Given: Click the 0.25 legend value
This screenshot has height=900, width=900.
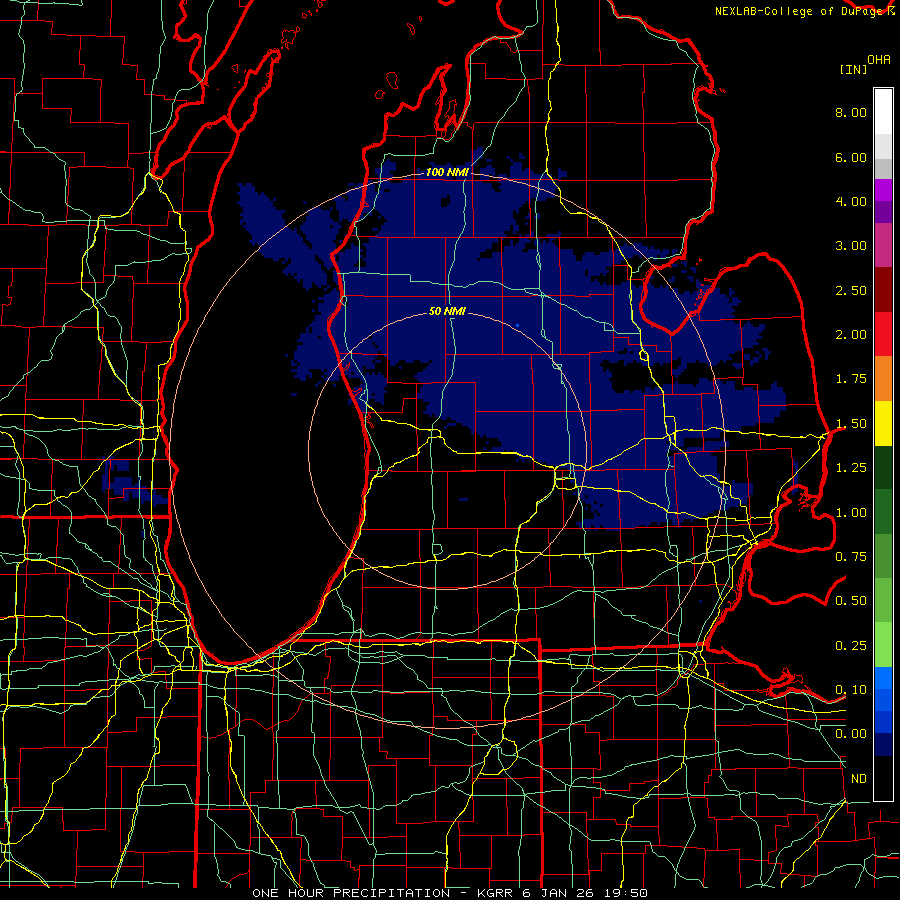Looking at the screenshot, I should pyautogui.click(x=851, y=646).
